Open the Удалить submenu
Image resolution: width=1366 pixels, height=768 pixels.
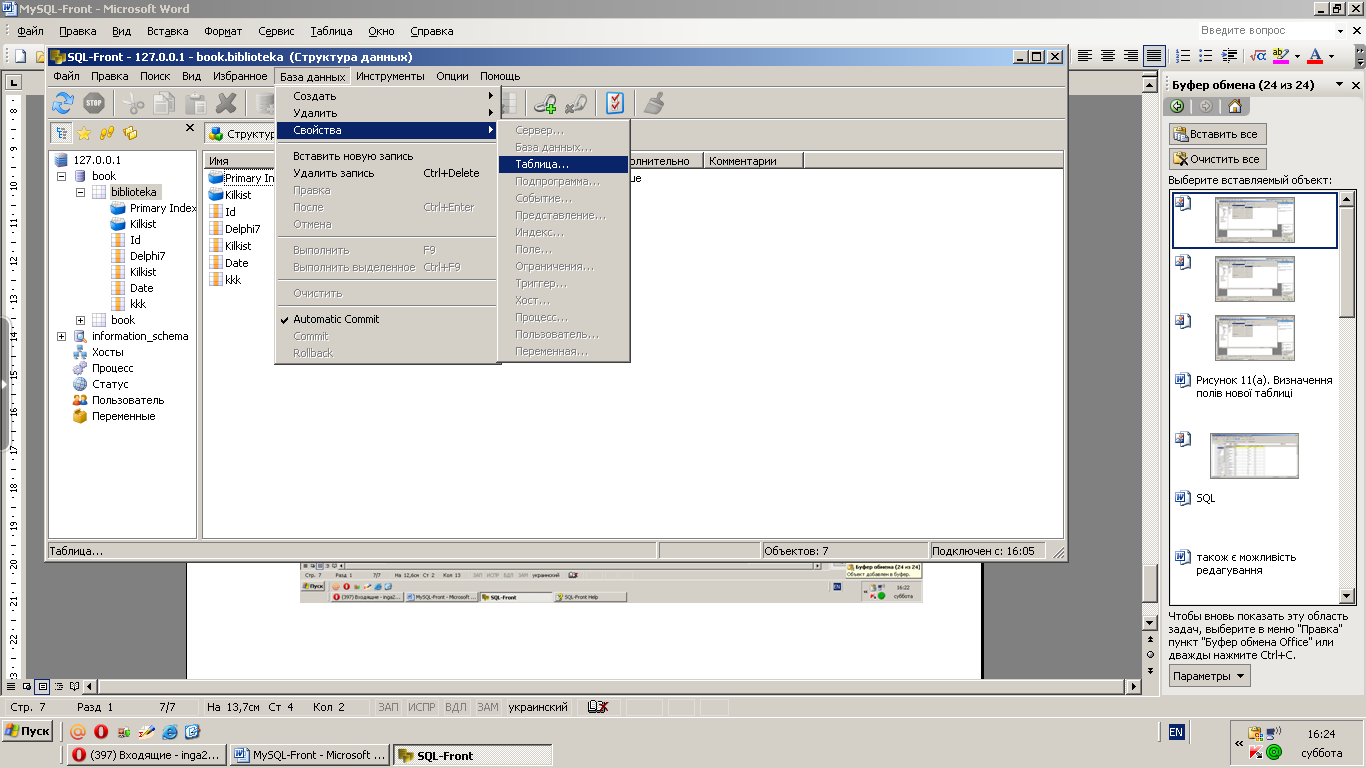[x=388, y=113]
